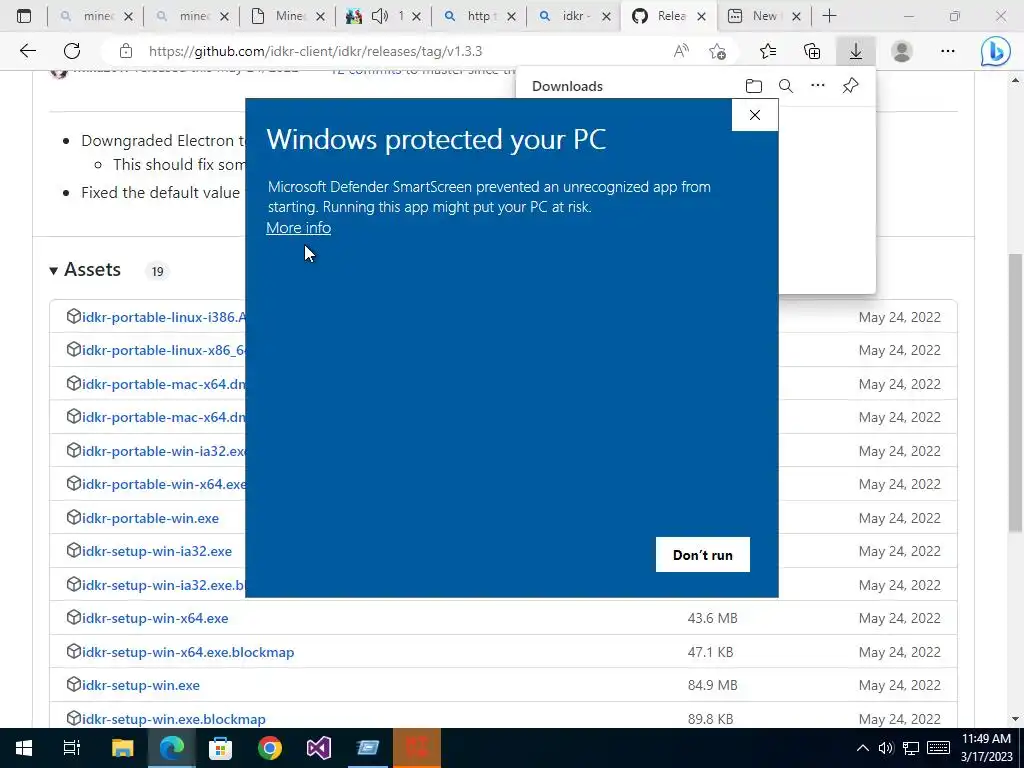Search downloads using magnifier icon
This screenshot has height=768, width=1024.
pyautogui.click(x=786, y=86)
